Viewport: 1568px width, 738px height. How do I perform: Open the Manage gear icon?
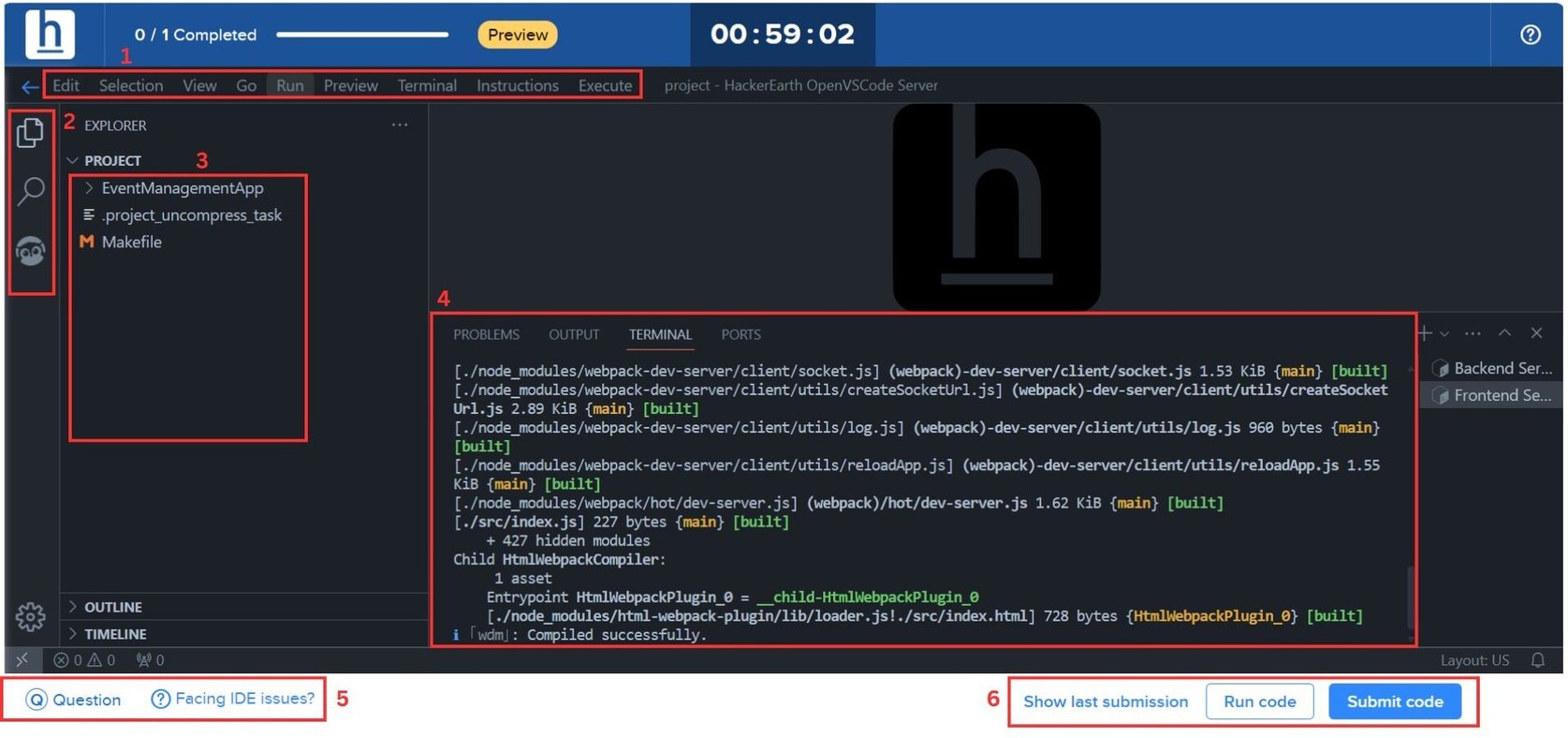tap(30, 616)
